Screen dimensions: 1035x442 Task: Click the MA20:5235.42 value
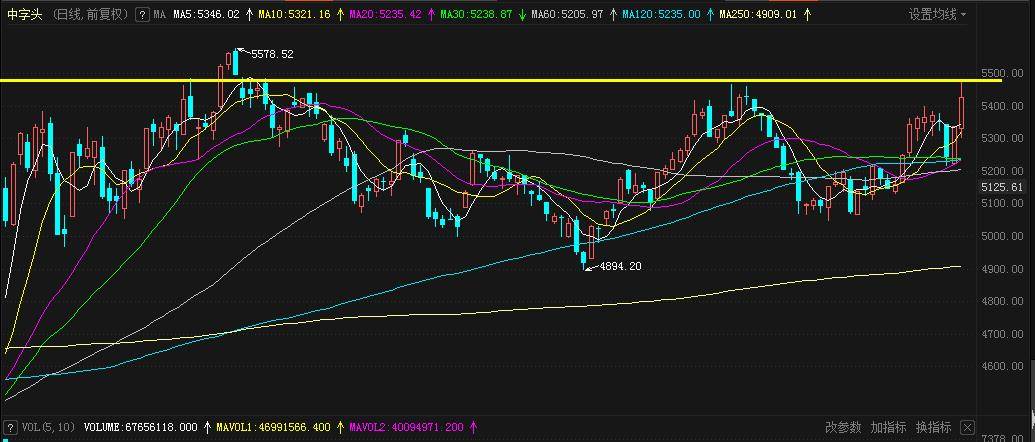[385, 15]
